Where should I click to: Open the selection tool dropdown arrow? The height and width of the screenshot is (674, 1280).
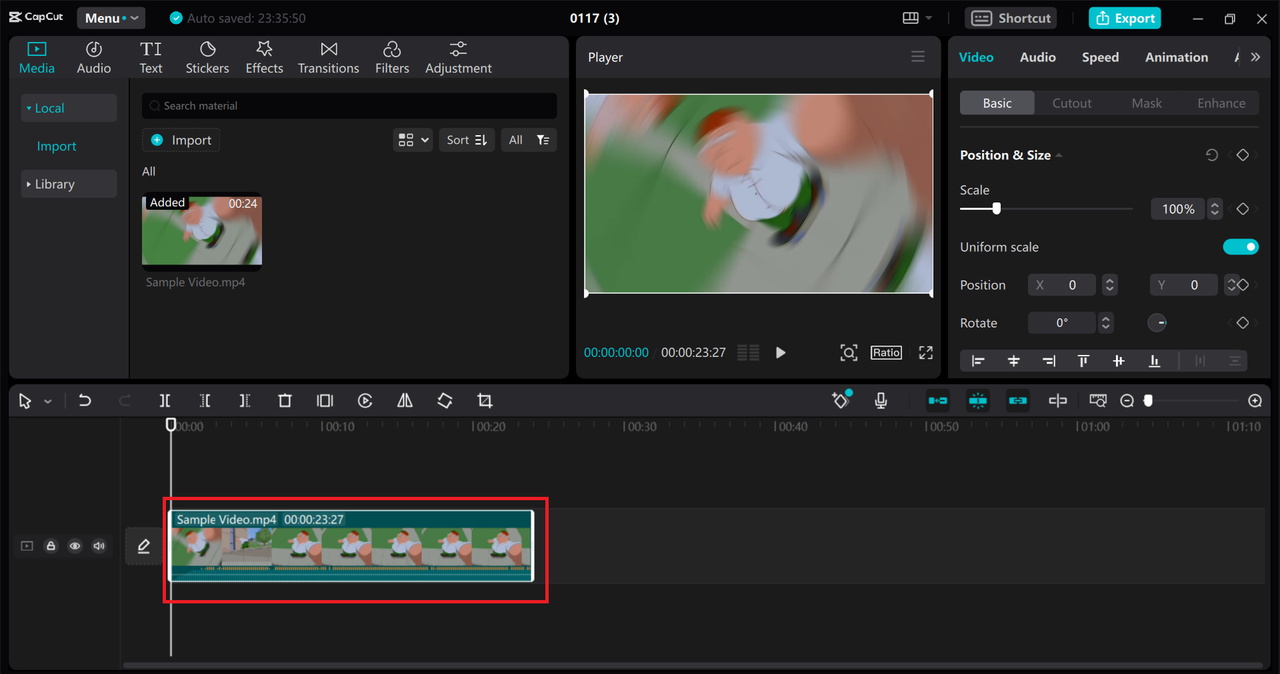coord(48,401)
